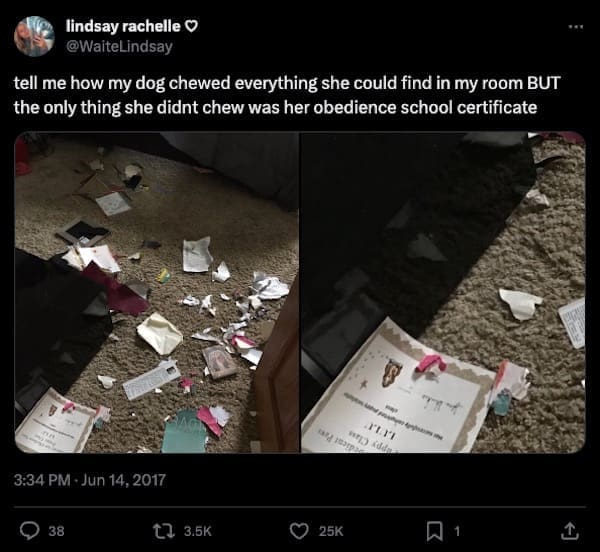
Task: Click the teal paper in the left photo
Action: [x=184, y=434]
